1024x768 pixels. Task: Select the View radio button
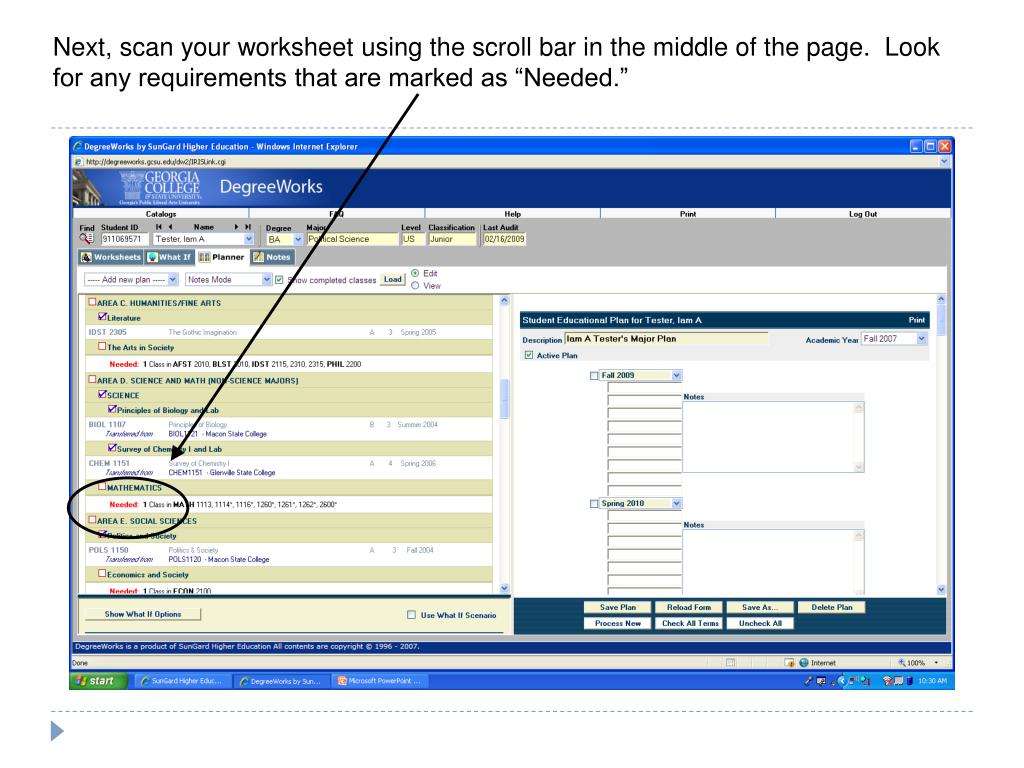click(x=415, y=285)
